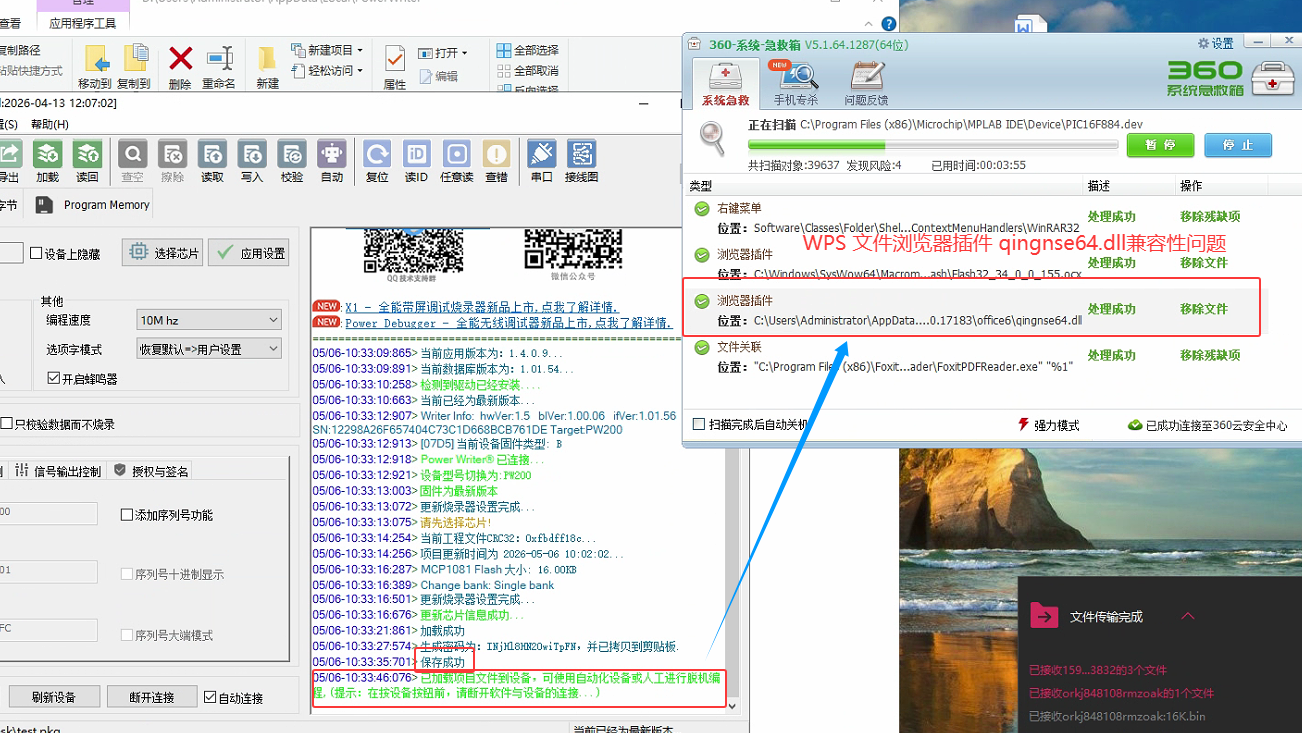This screenshot has width=1302, height=733.
Task: Click 移除文件 for qingnse64.dll row
Action: point(1203,309)
